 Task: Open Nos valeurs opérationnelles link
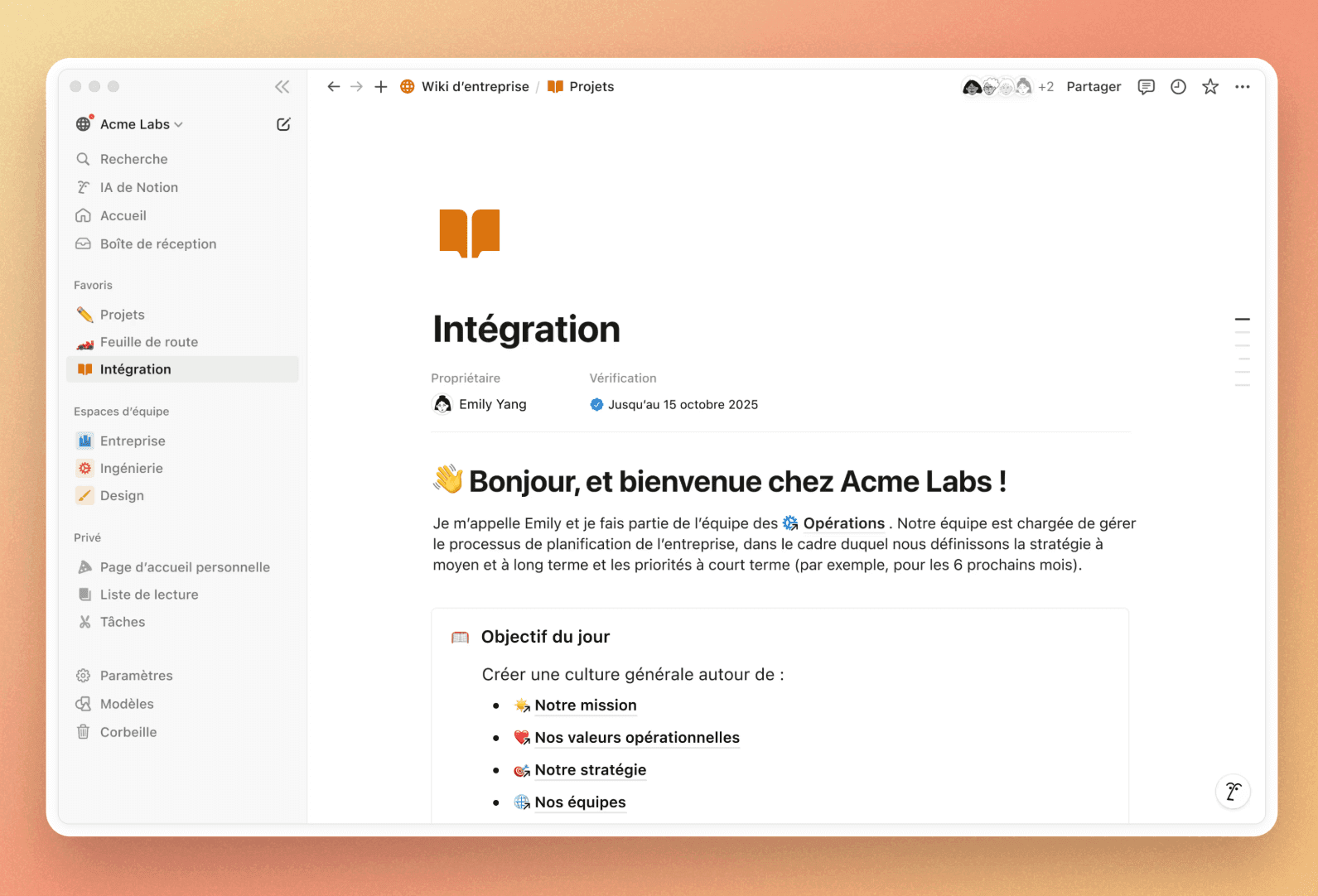[627, 738]
